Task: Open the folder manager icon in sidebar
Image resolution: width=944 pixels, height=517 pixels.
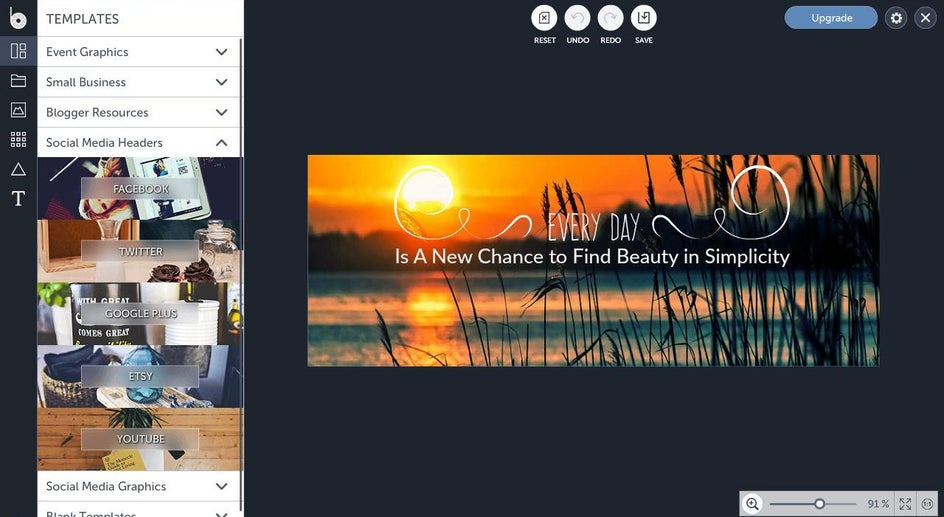Action: pyautogui.click(x=18, y=81)
